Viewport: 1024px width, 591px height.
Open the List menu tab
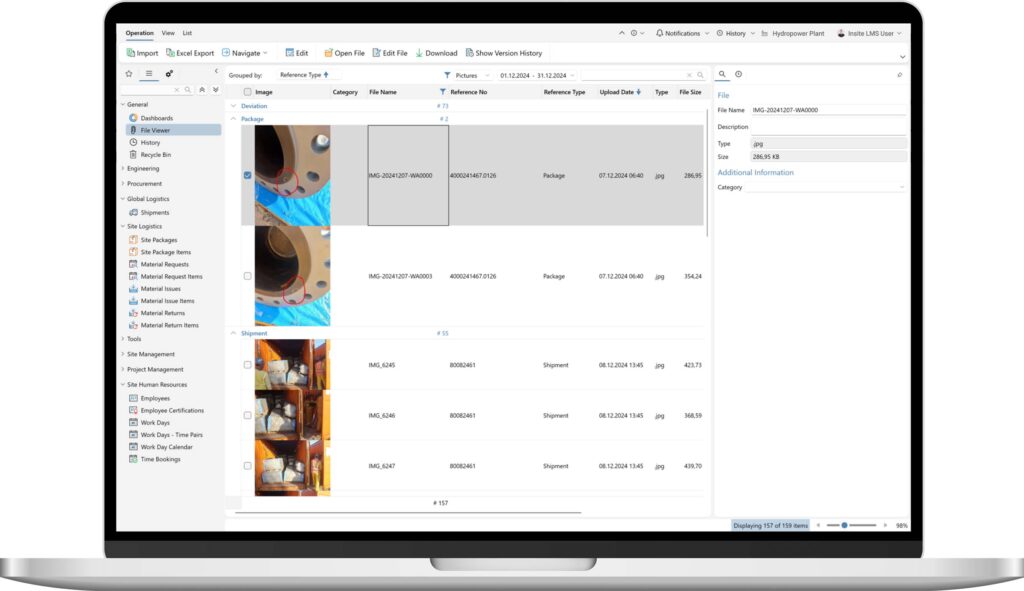187,33
